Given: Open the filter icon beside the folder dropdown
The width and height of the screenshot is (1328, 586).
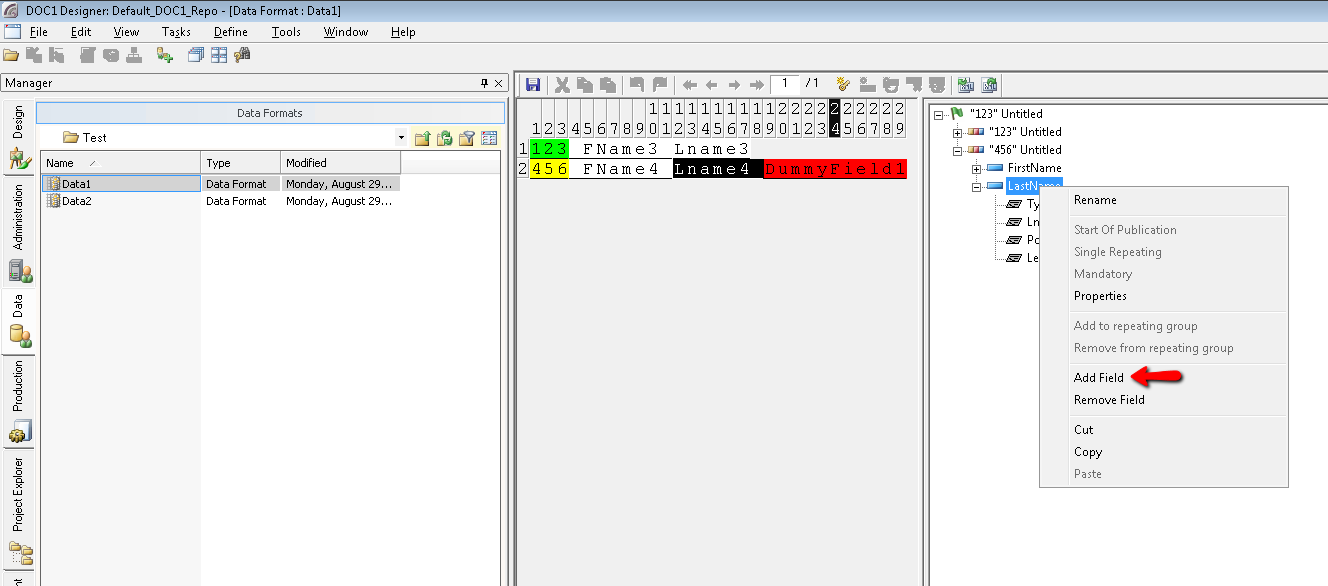Looking at the screenshot, I should [x=466, y=137].
